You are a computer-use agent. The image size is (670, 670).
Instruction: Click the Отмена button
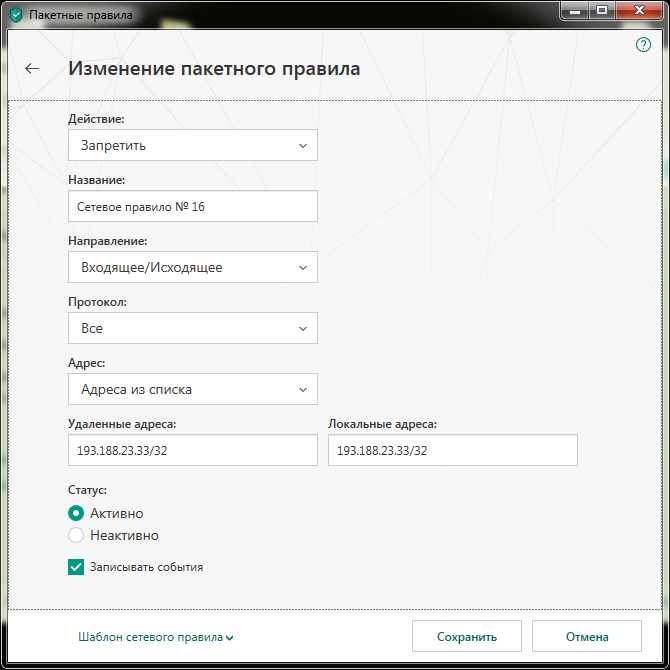coord(587,637)
